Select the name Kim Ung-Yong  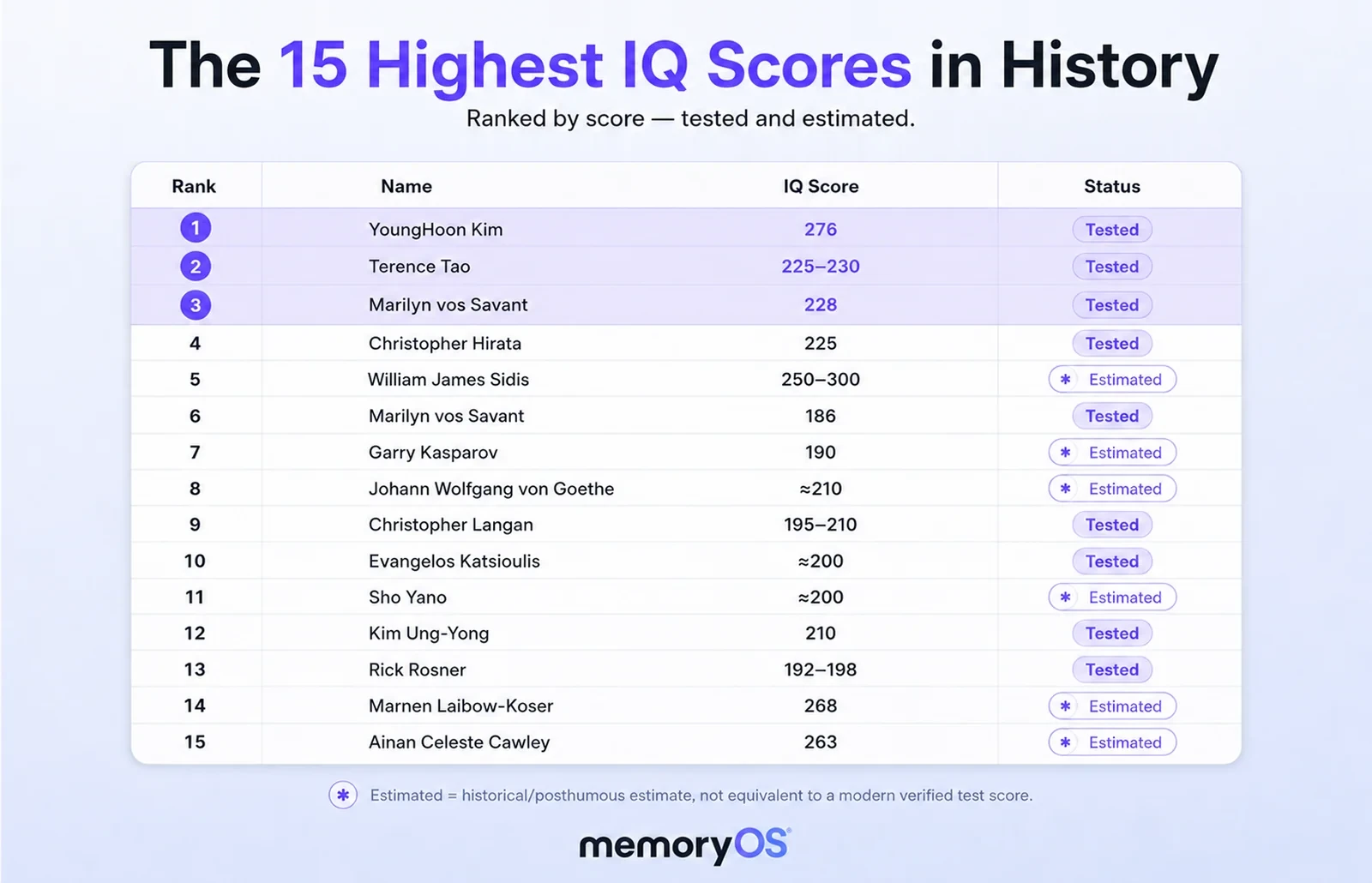(429, 634)
